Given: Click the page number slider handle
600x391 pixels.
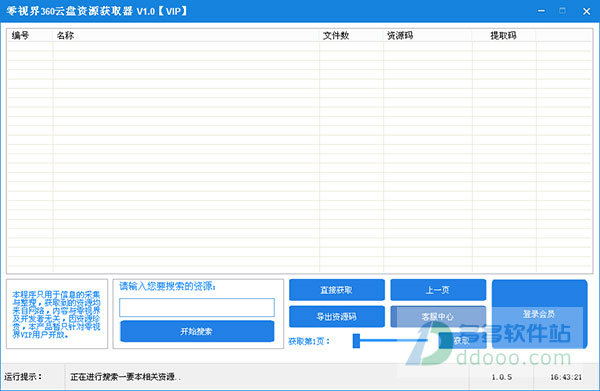Looking at the screenshot, I should pyautogui.click(x=356, y=340).
